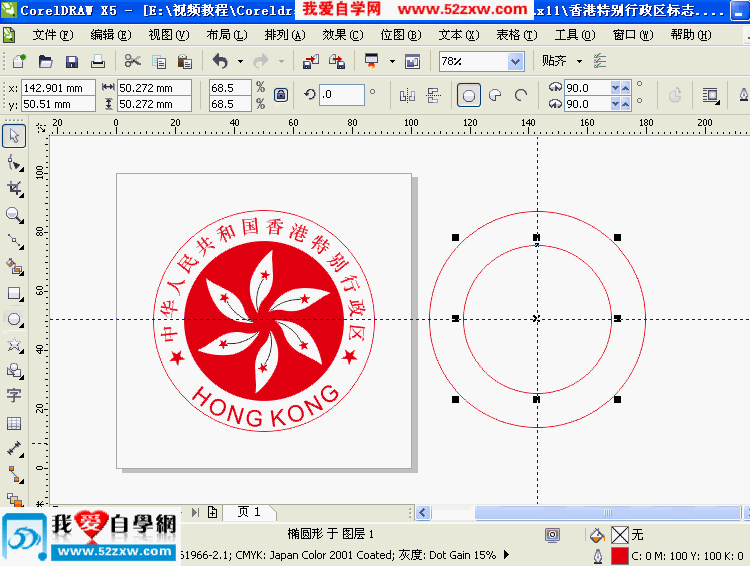Expand the color profile info arrow
Viewport: 750px width, 566px height.
coord(506,555)
